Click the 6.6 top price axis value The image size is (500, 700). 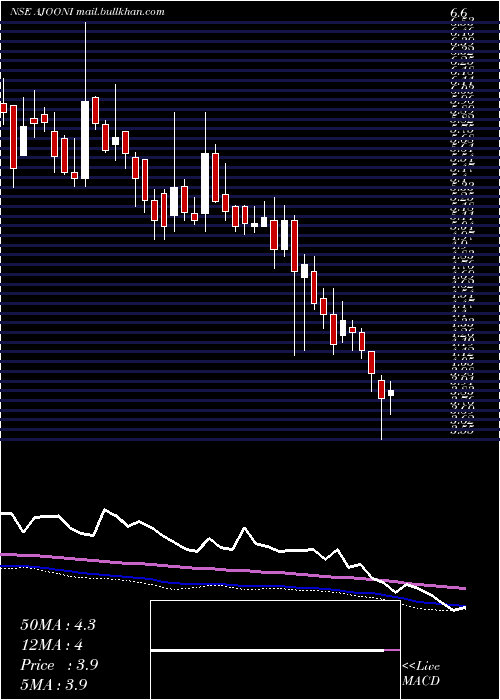(459, 13)
